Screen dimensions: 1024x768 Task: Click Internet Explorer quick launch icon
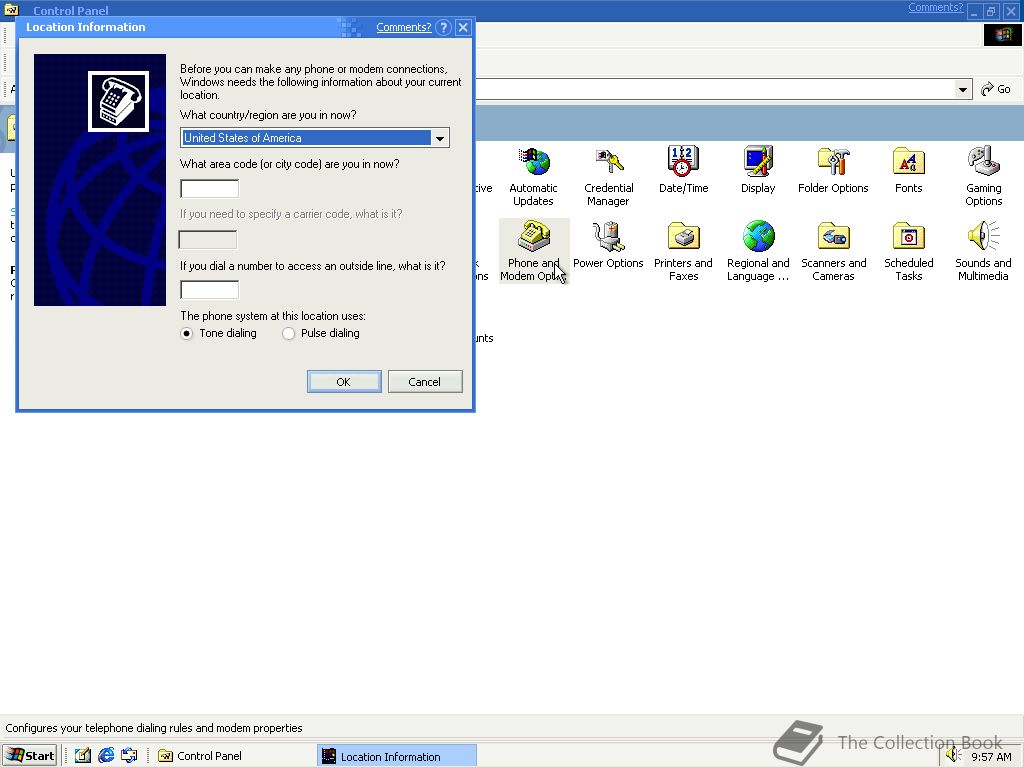click(106, 756)
